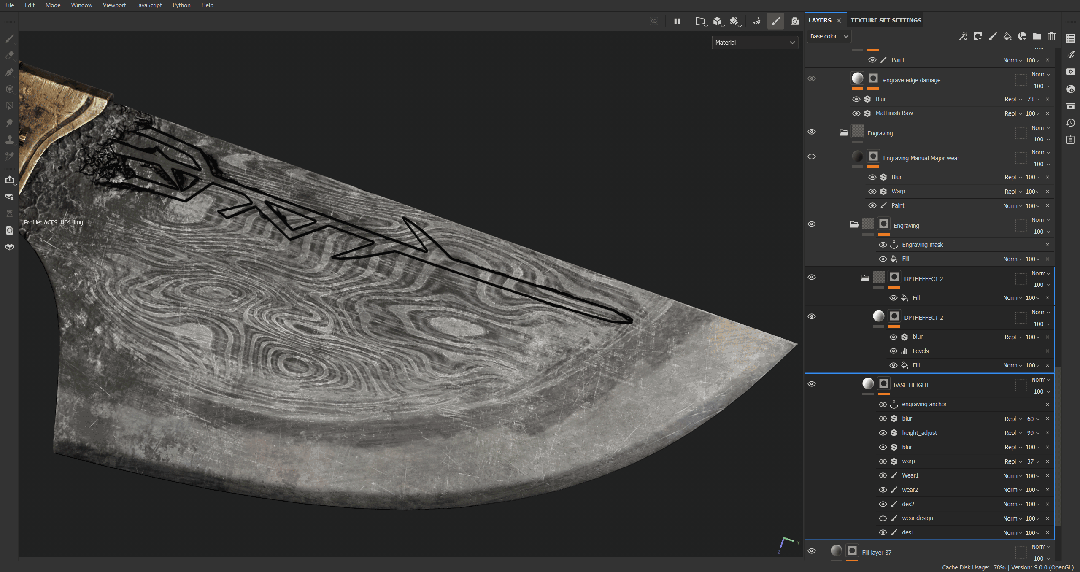Click the Add effect wand icon
Screen dimensions: 1080x572
[x=963, y=36]
